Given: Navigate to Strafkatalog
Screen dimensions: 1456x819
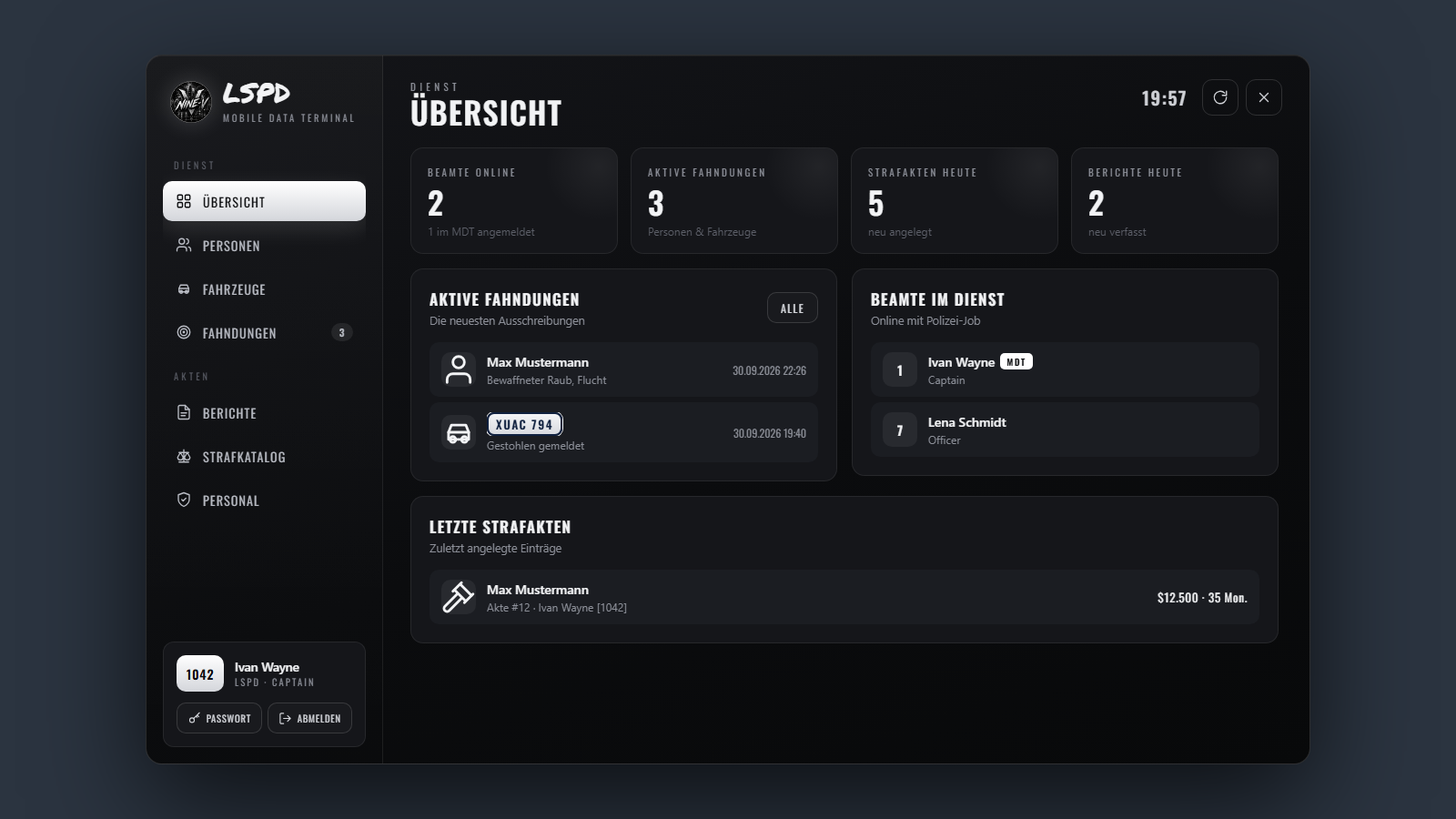Looking at the screenshot, I should pyautogui.click(x=264, y=456).
